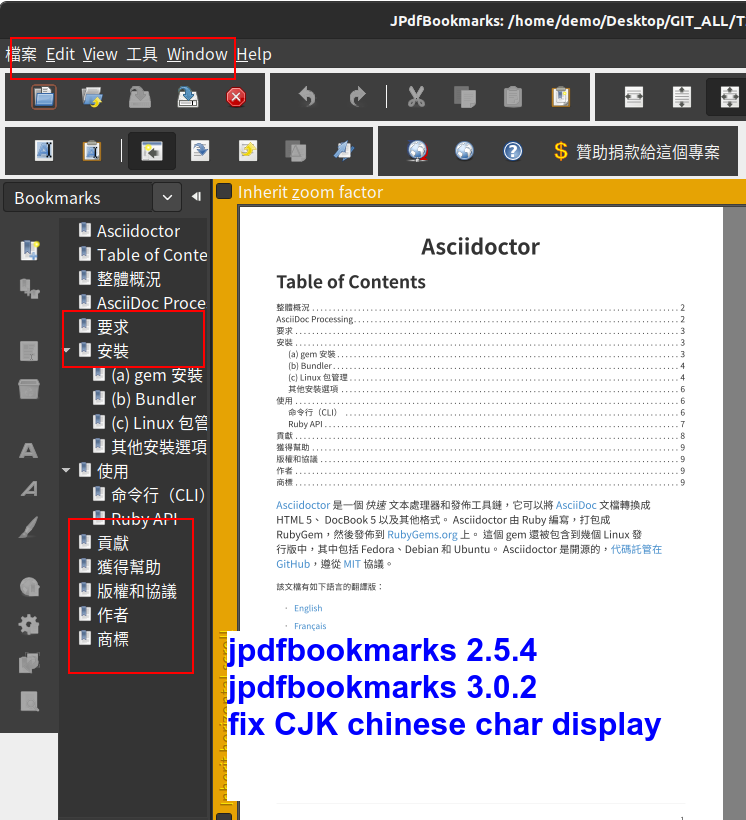Image resolution: width=746 pixels, height=820 pixels.
Task: Click the Cut scissors icon
Action: click(416, 97)
